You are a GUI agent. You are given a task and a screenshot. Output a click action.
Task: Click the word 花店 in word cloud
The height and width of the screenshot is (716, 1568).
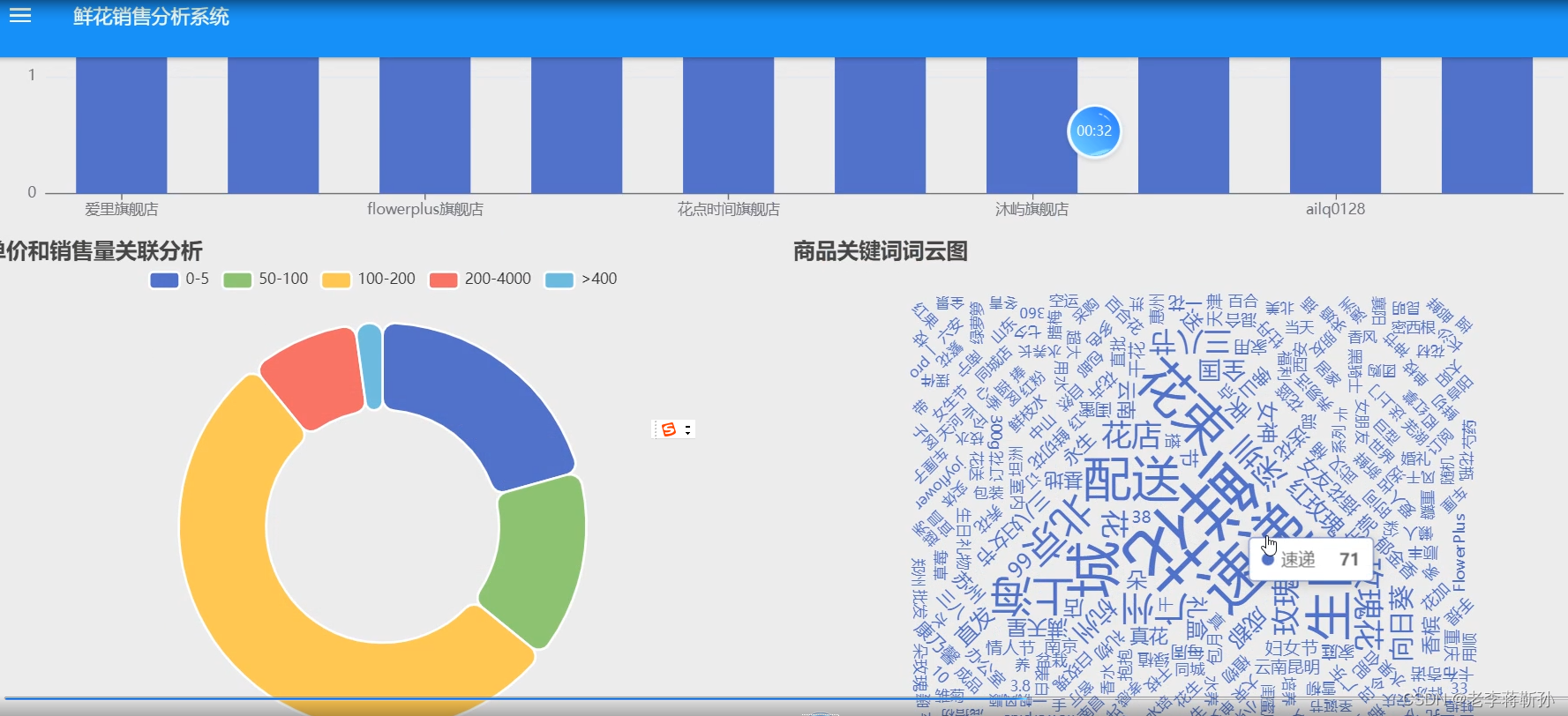[x=1131, y=436]
